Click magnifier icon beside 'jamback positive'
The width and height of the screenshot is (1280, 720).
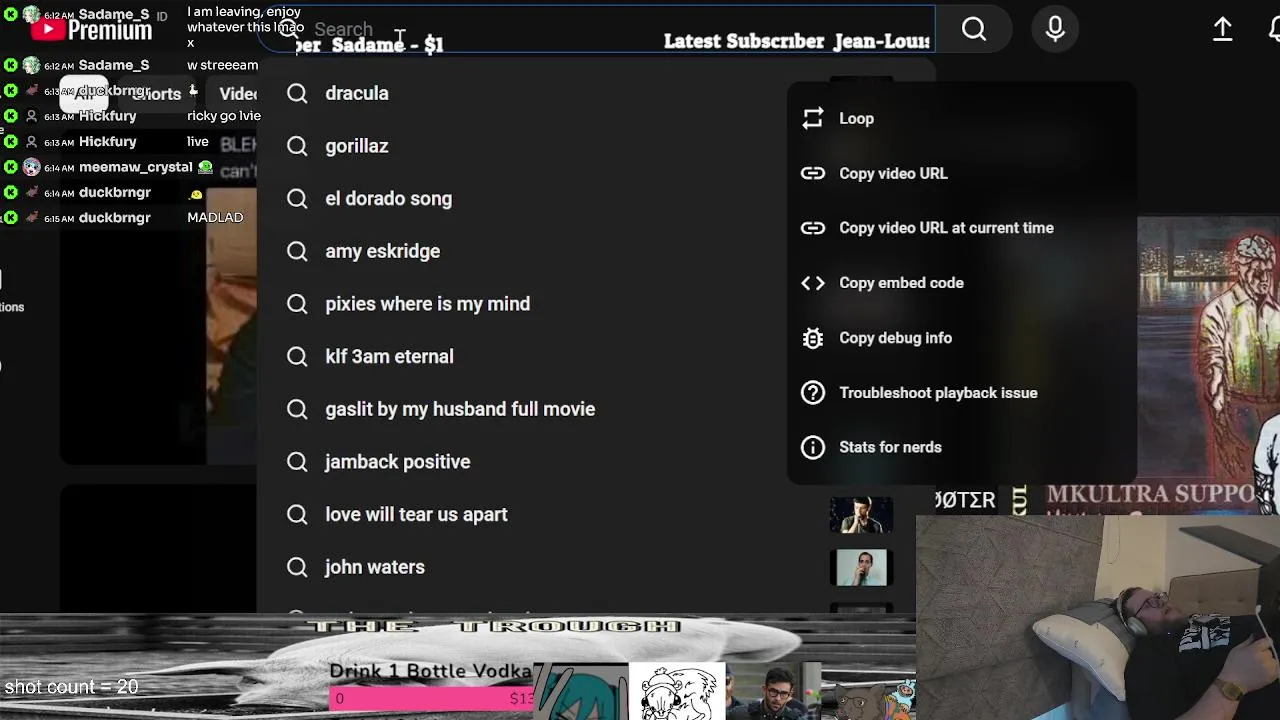[297, 462]
